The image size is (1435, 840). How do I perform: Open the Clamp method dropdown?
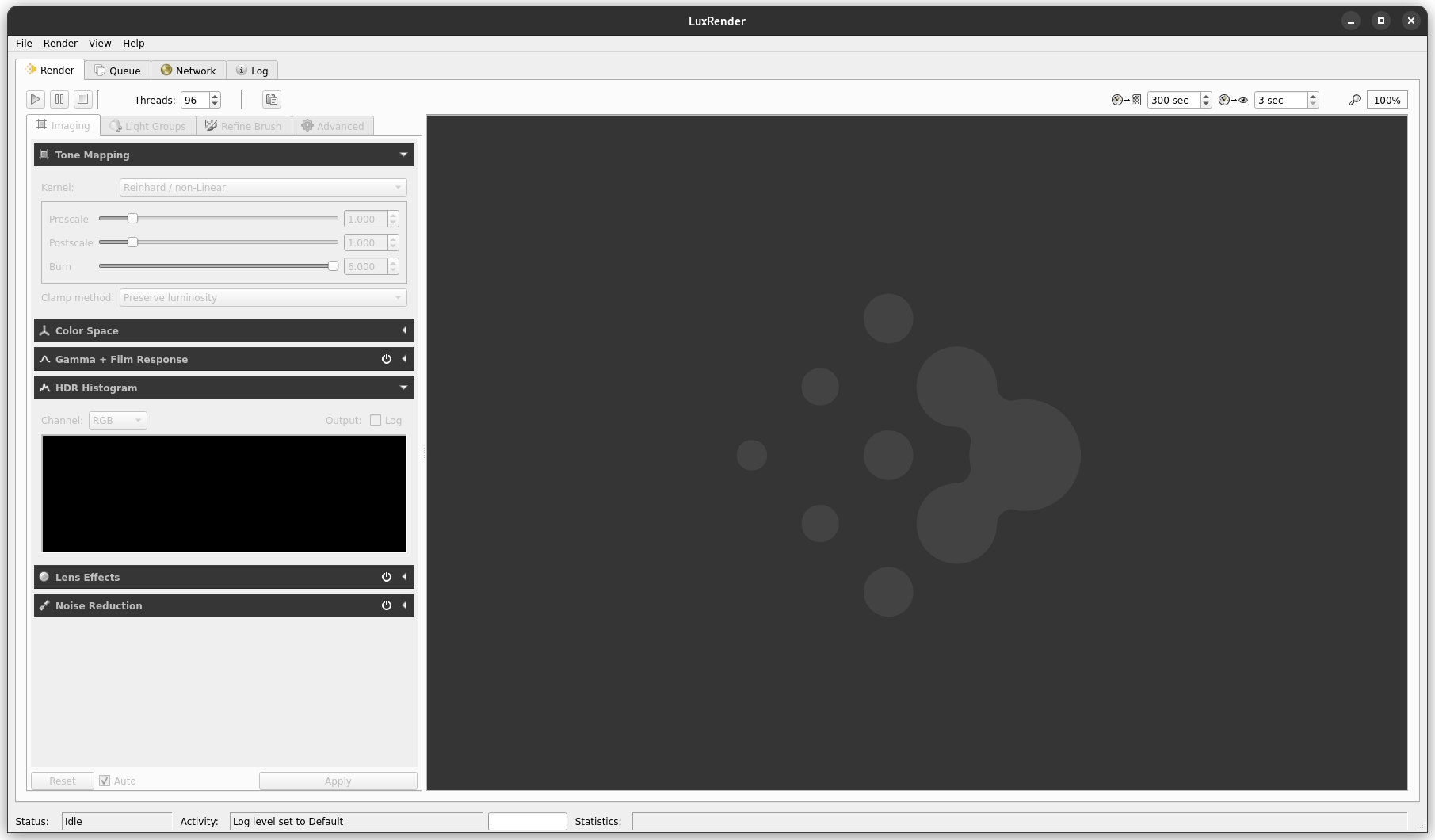pyautogui.click(x=263, y=297)
